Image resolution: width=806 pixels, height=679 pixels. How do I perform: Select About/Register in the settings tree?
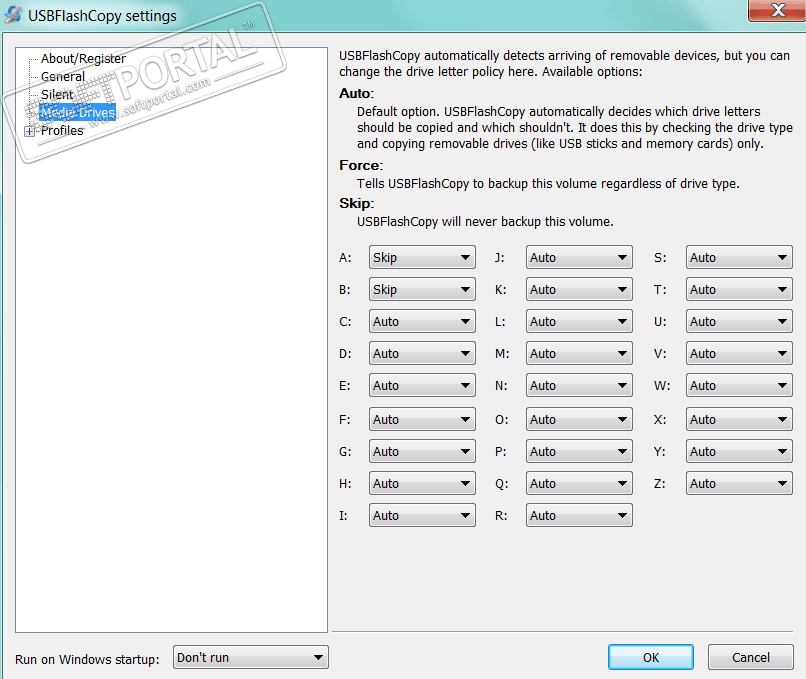tap(83, 59)
